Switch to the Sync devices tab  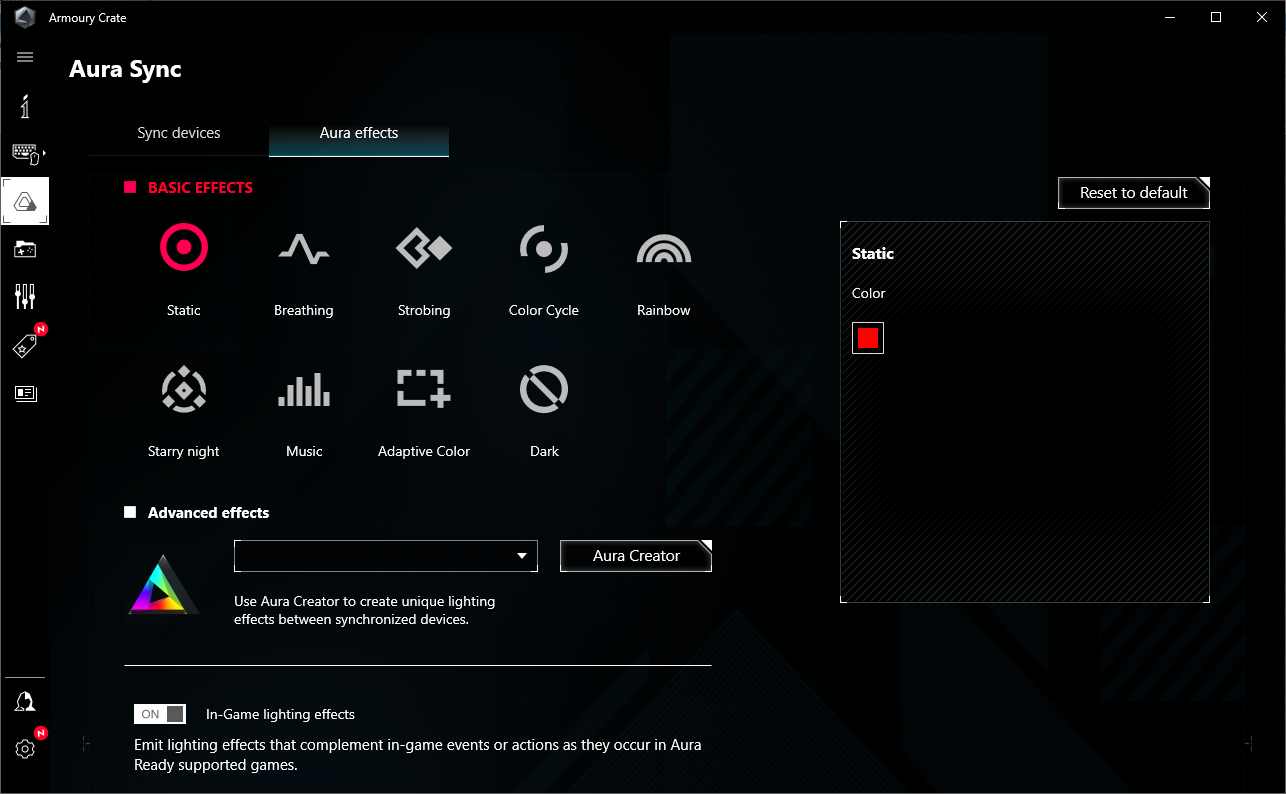179,133
